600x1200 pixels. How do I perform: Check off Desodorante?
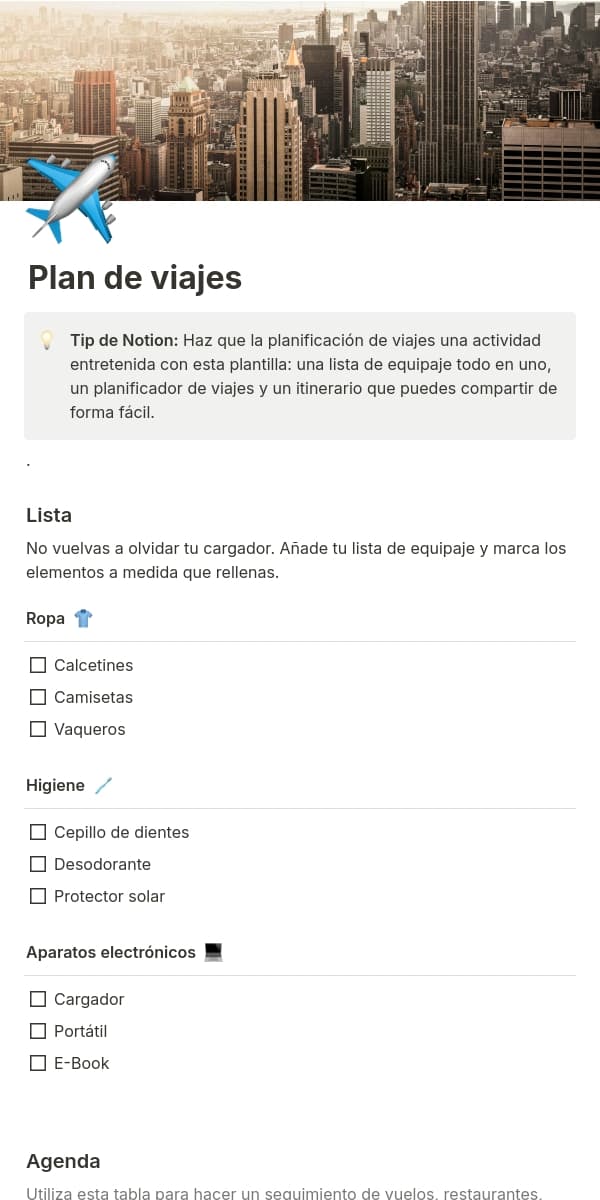click(38, 864)
